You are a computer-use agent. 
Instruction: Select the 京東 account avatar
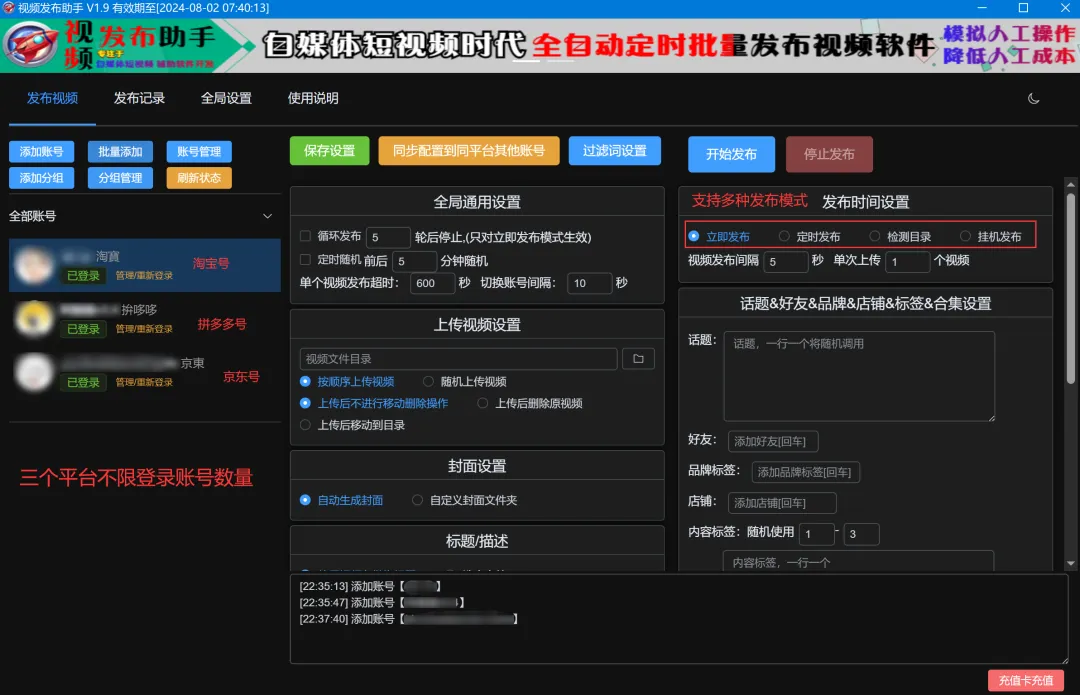[34, 372]
